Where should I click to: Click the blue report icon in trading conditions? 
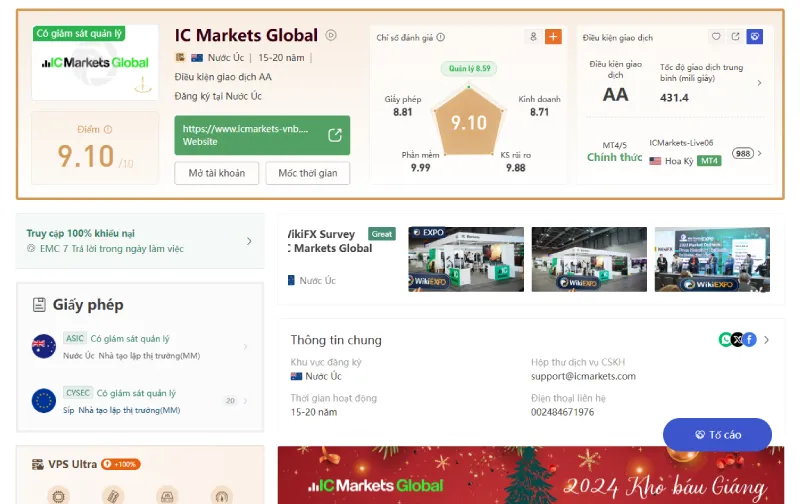[x=755, y=37]
